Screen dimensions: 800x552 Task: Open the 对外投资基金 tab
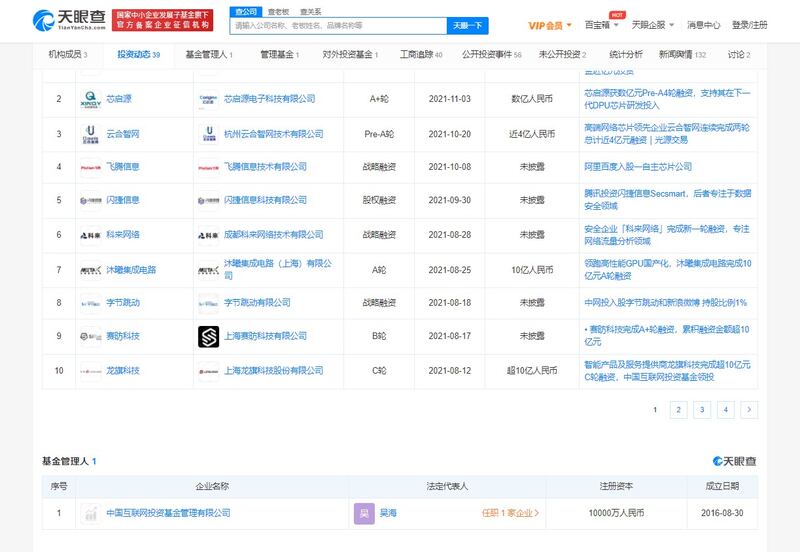[350, 55]
